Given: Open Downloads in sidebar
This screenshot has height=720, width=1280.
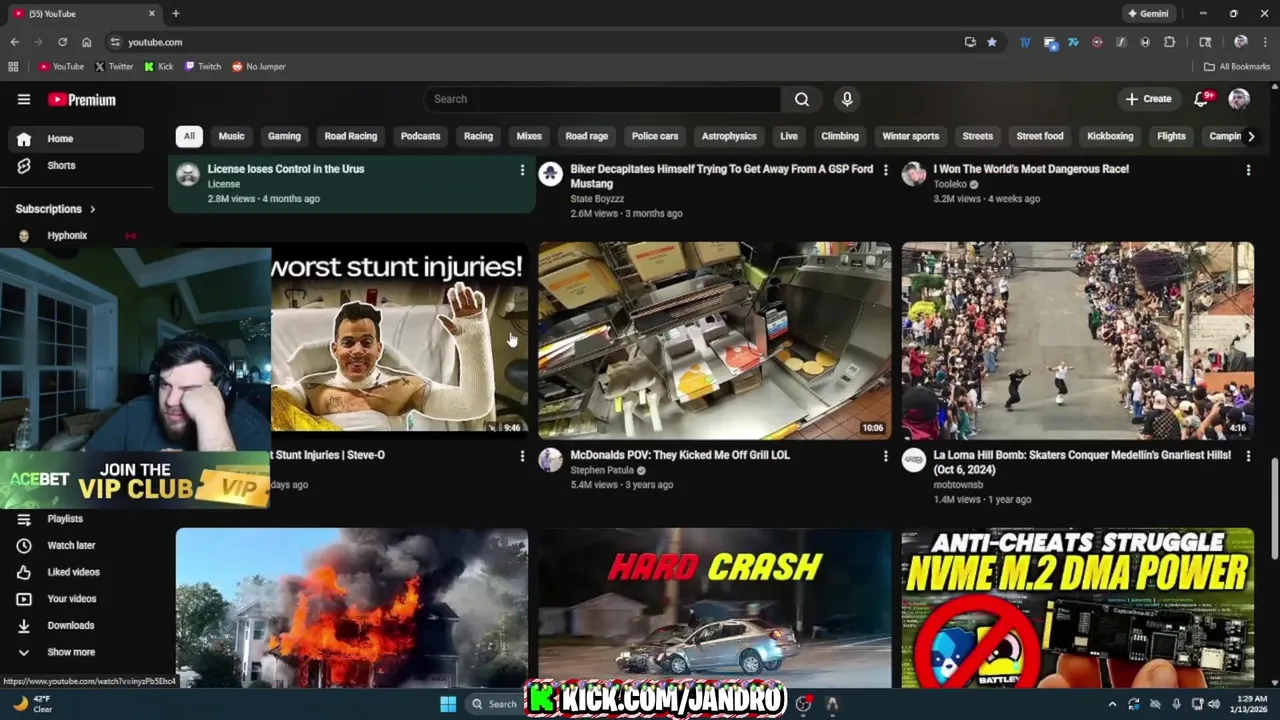Looking at the screenshot, I should [75, 625].
